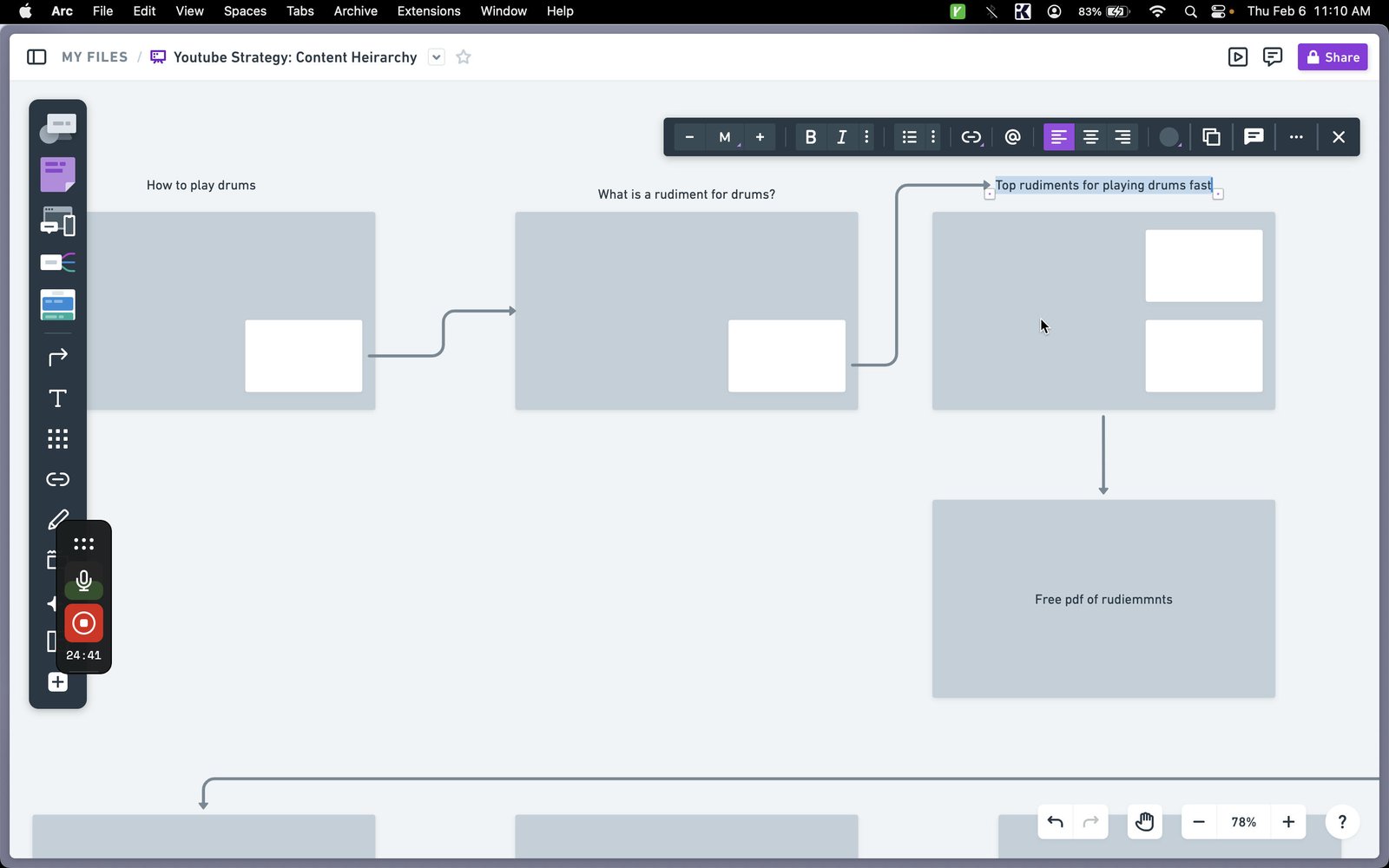Open recording widget drag handle dots
Screen dimensions: 1389x868
(83, 544)
